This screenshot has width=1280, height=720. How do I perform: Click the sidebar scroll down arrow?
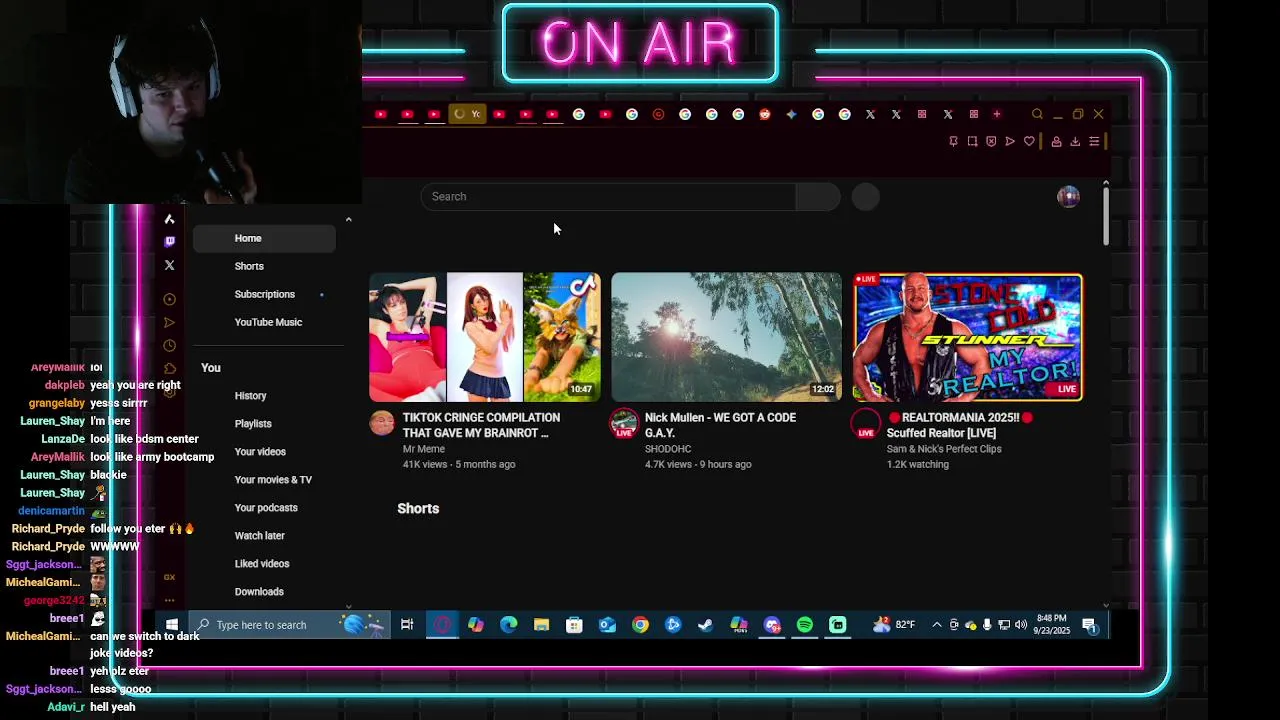pos(348,606)
